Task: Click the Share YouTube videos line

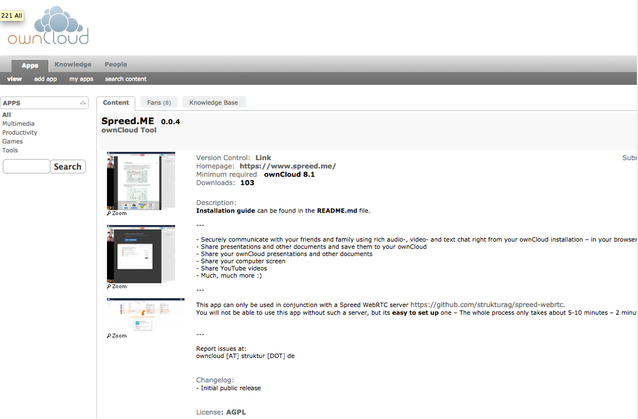Action: tap(232, 268)
